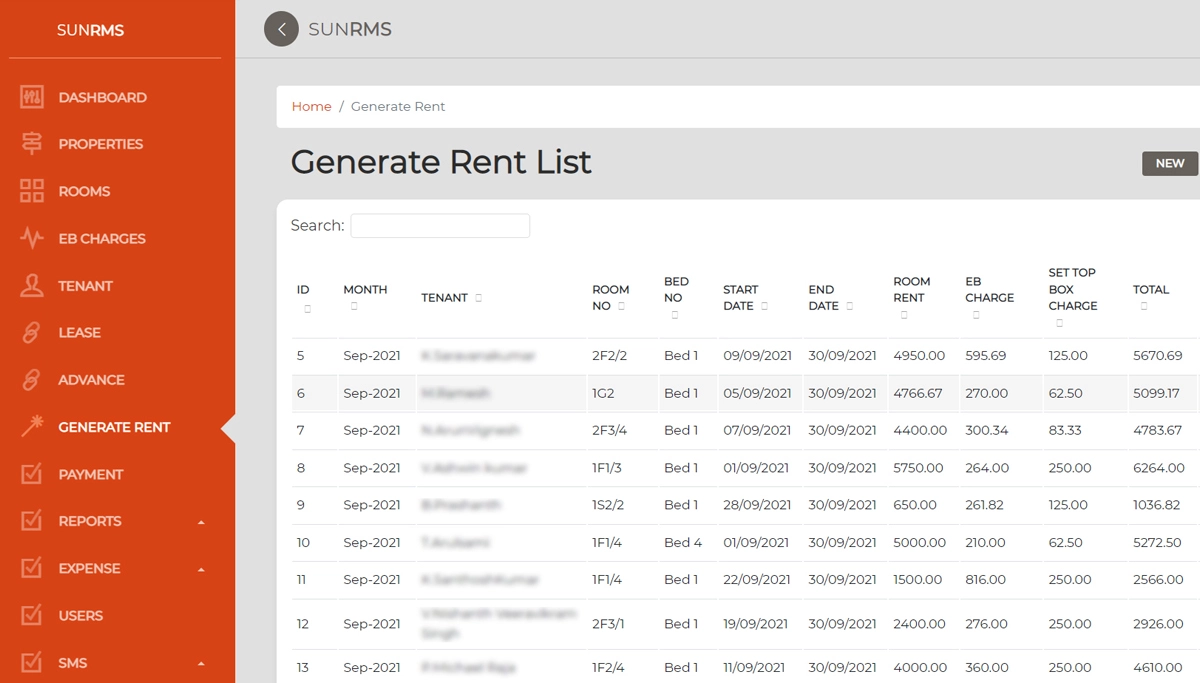Click the Rooms grid icon
The image size is (1200, 683).
(32, 191)
